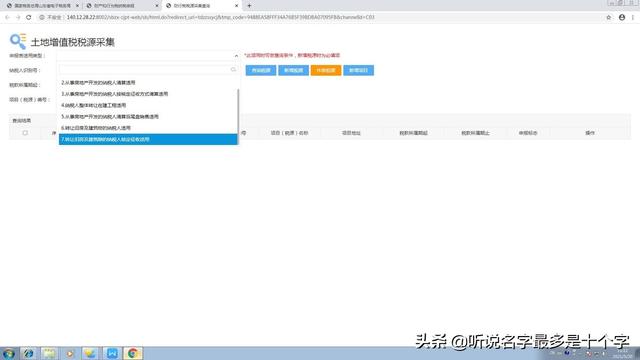This screenshot has height=360, width=640.
Task: Close the active third browser tab
Action: click(x=236, y=6)
